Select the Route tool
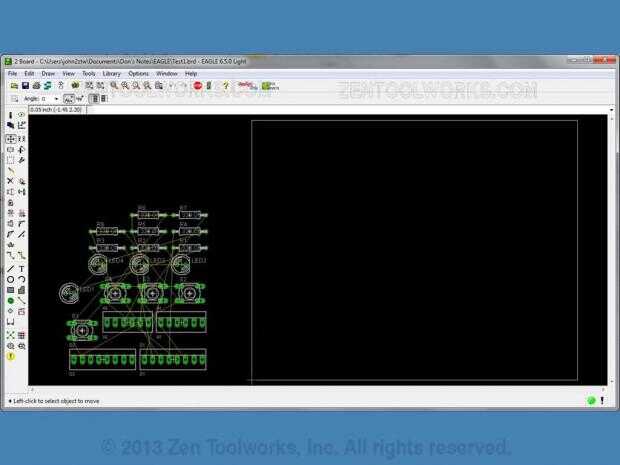 pyautogui.click(x=10, y=255)
